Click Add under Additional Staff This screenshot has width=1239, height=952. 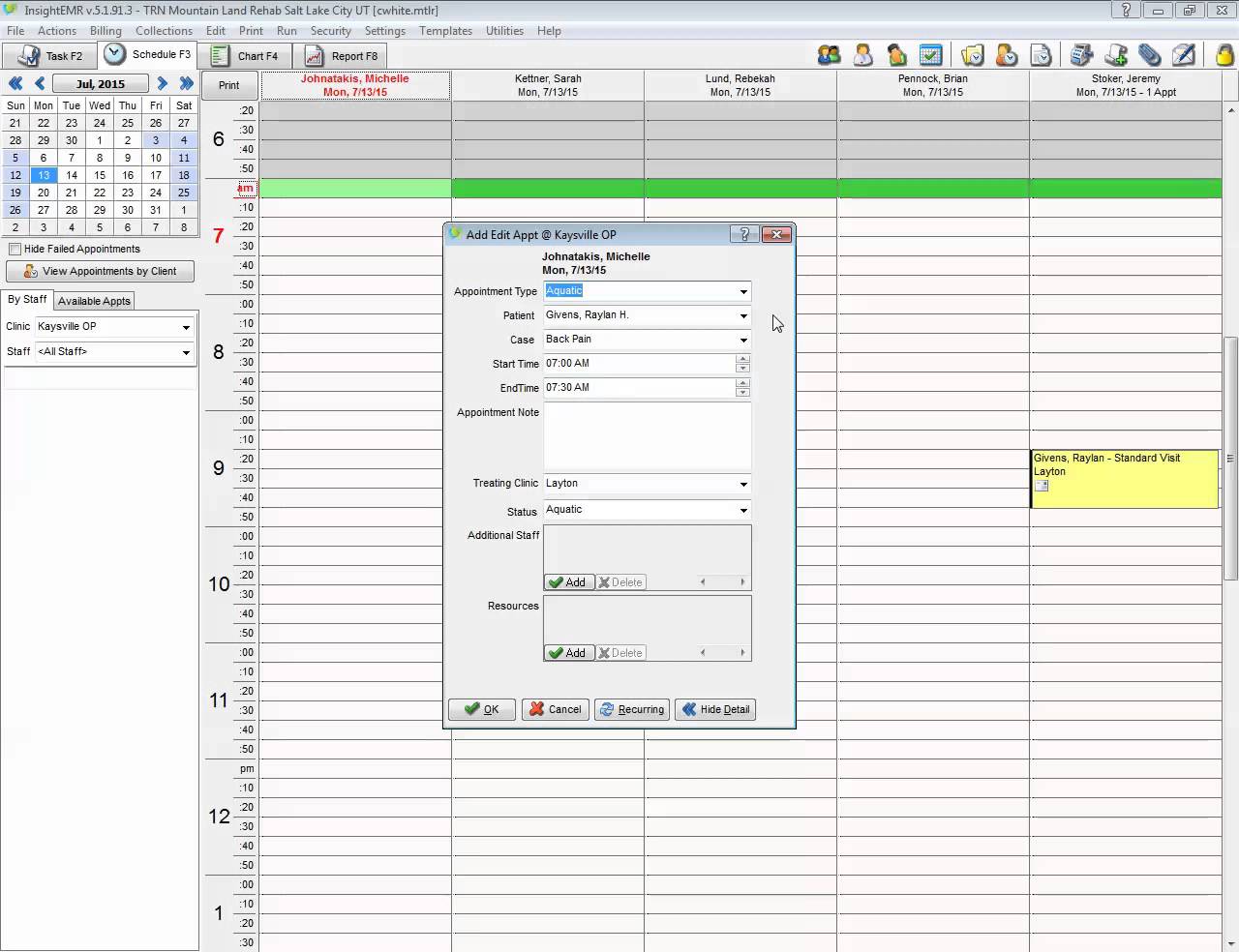tap(568, 582)
